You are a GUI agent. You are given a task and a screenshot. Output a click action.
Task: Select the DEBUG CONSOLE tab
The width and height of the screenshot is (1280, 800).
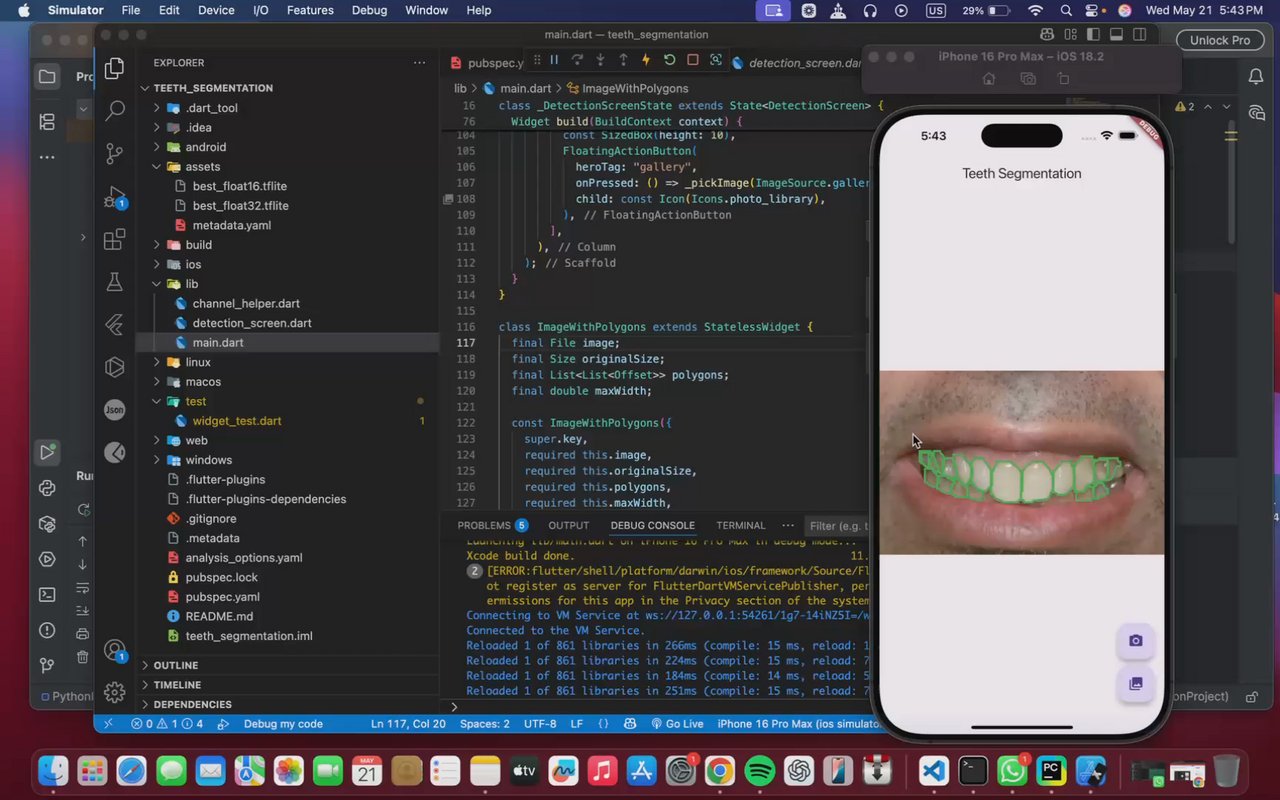coord(652,525)
